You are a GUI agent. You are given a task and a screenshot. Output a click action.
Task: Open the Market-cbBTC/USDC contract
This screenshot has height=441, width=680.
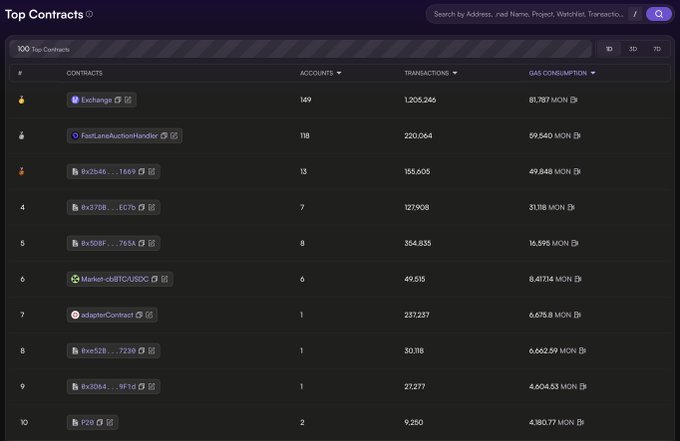pyautogui.click(x=115, y=279)
